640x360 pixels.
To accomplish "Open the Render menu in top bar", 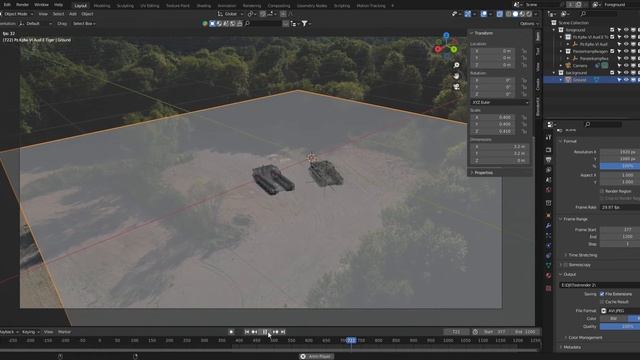I will coord(22,5).
